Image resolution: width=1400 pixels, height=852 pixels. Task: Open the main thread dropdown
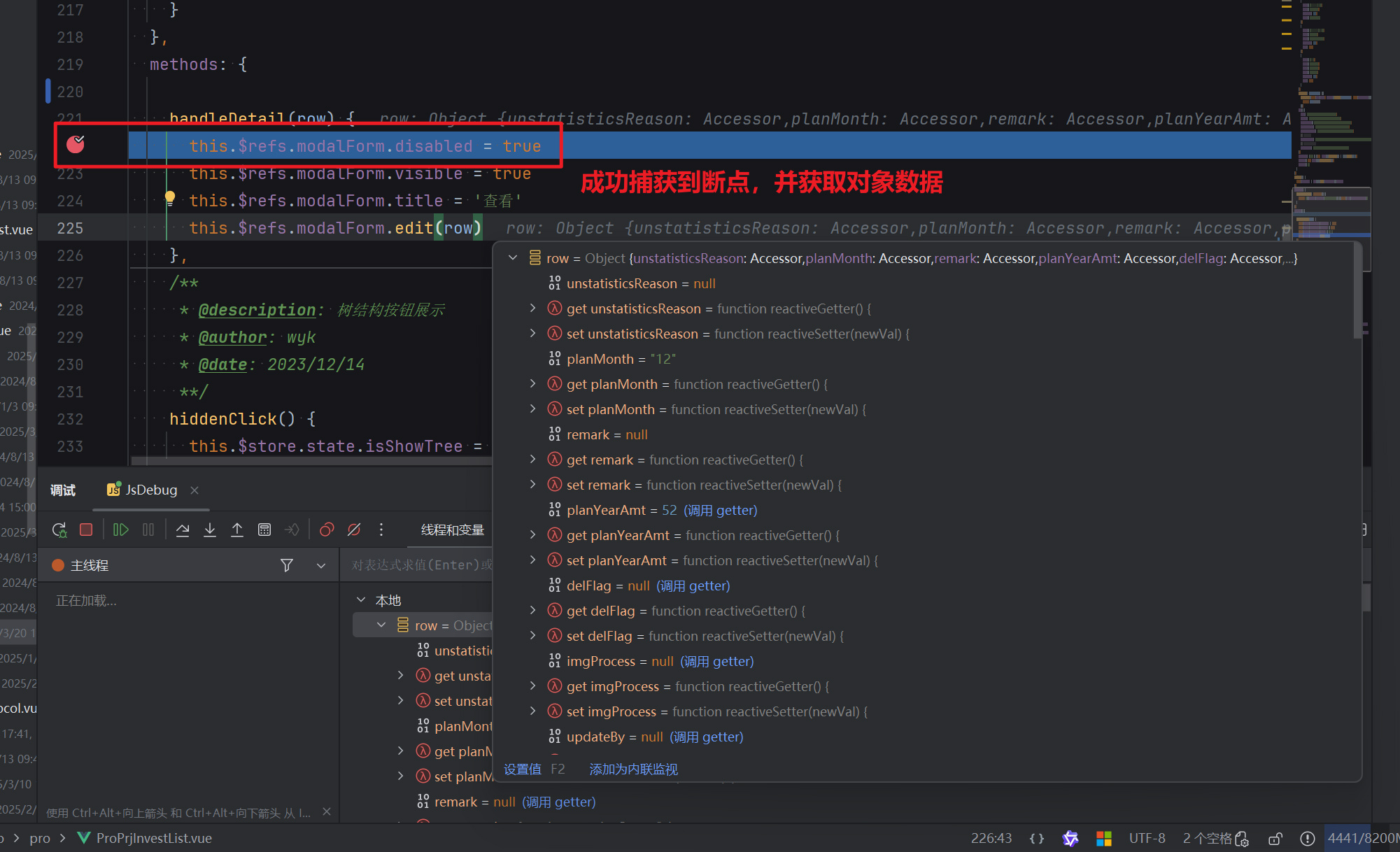321,565
